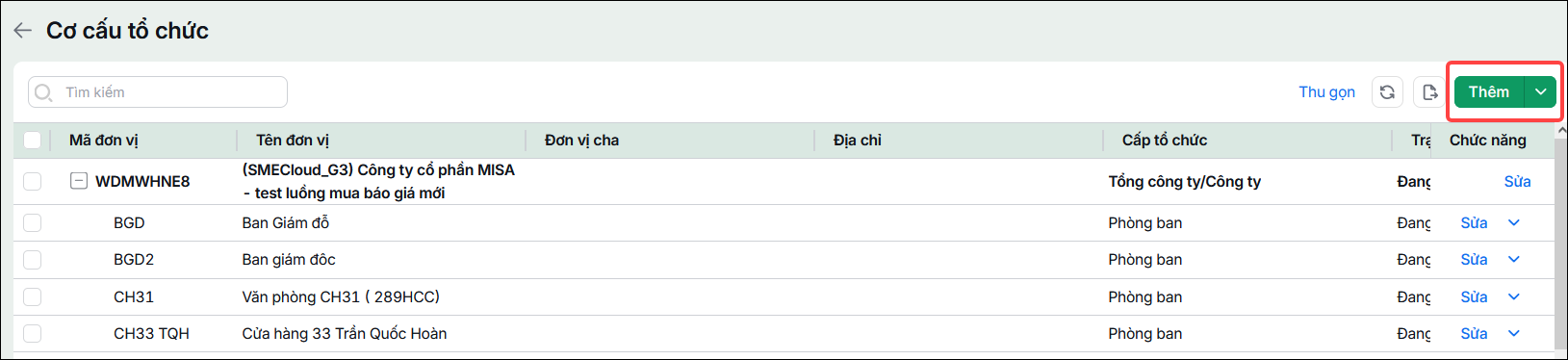Screen dimensions: 1568x360
Task: Click the refresh data icon
Action: coord(1387,92)
